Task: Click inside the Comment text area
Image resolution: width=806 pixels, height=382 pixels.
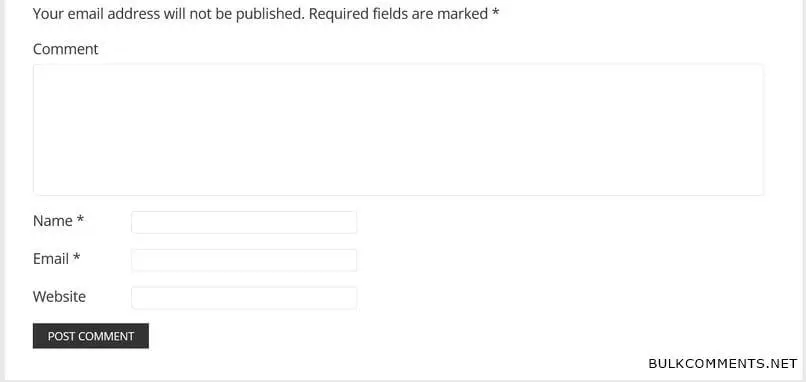Action: click(x=398, y=130)
